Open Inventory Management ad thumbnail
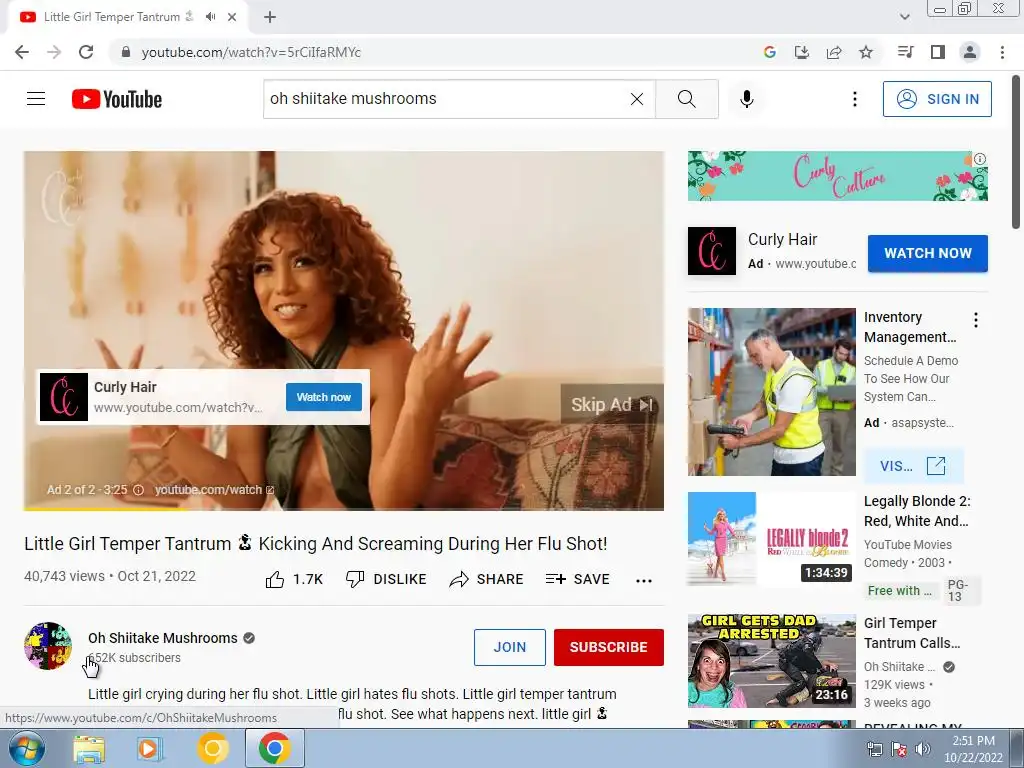1024x768 pixels. [x=771, y=392]
